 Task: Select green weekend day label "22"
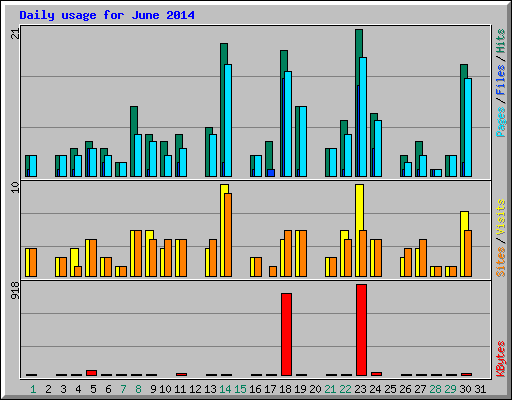345,389
